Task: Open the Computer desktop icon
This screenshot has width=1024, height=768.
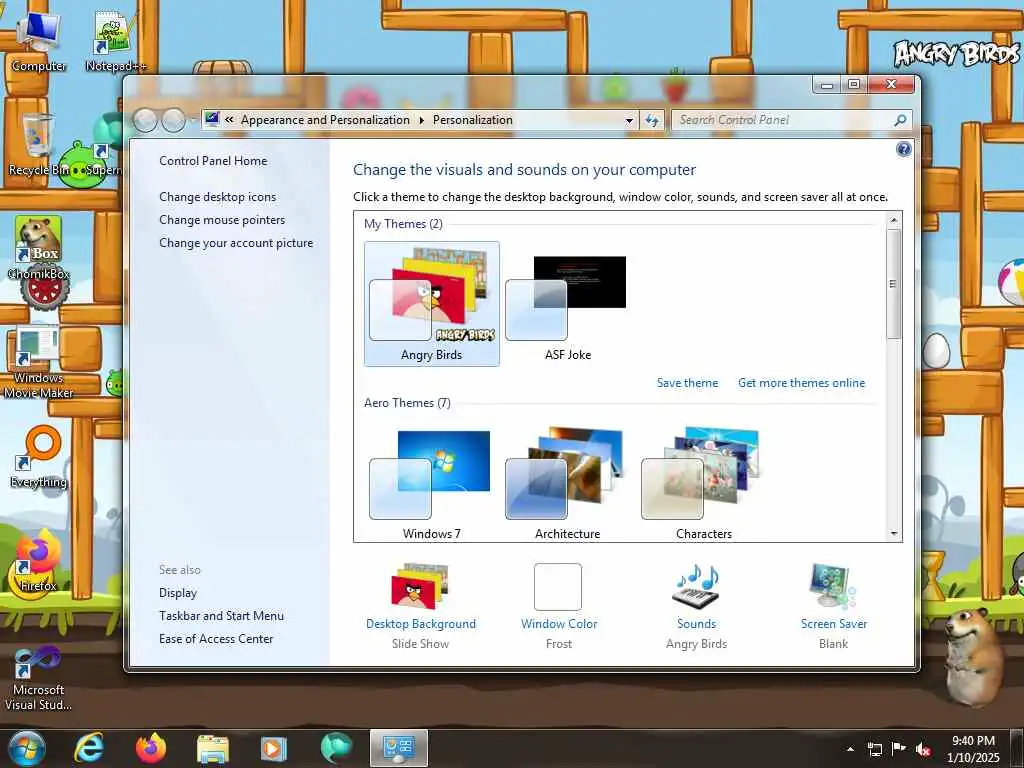Action: [39, 42]
